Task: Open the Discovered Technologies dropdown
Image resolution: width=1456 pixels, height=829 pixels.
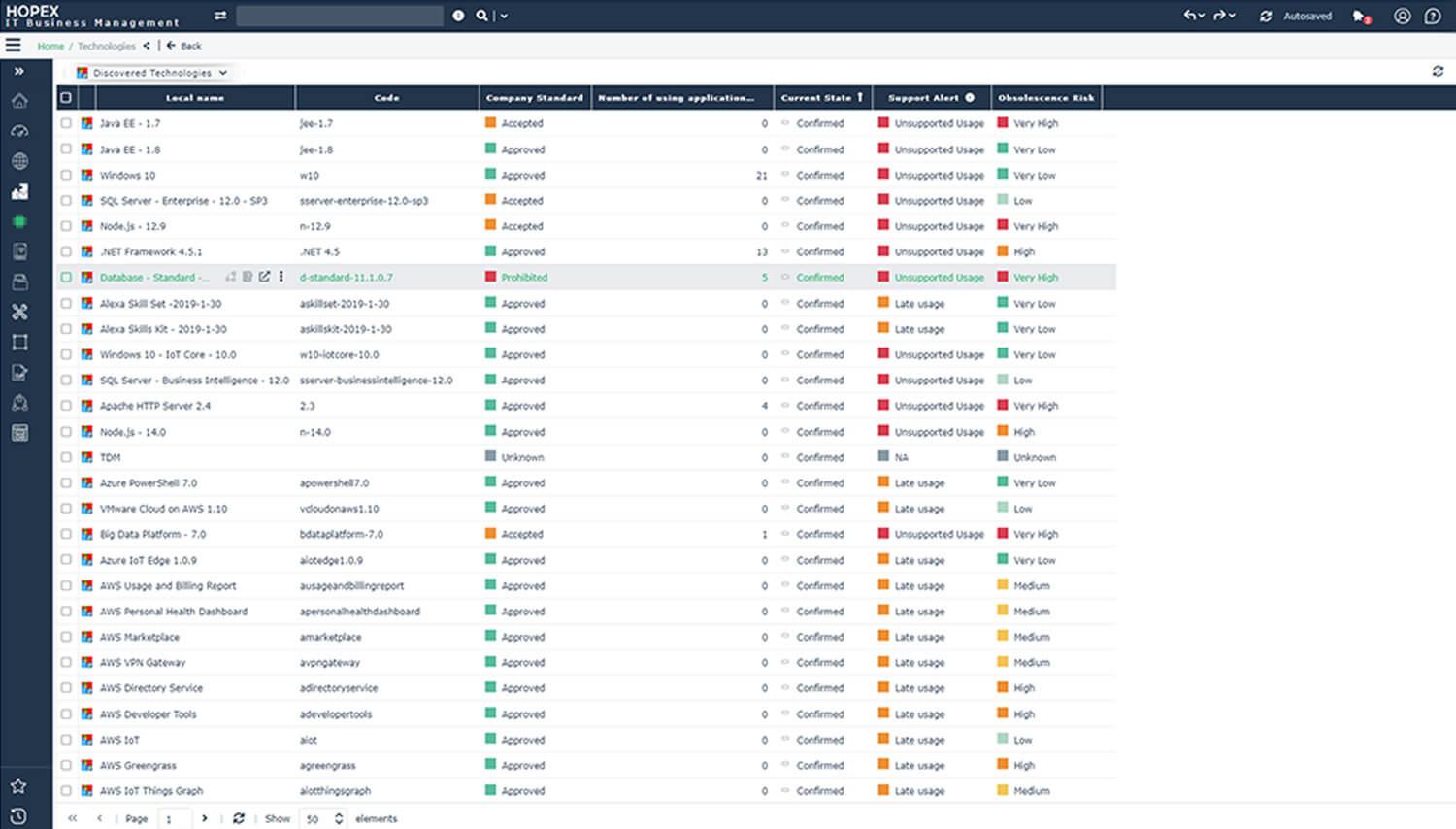Action: pos(151,73)
